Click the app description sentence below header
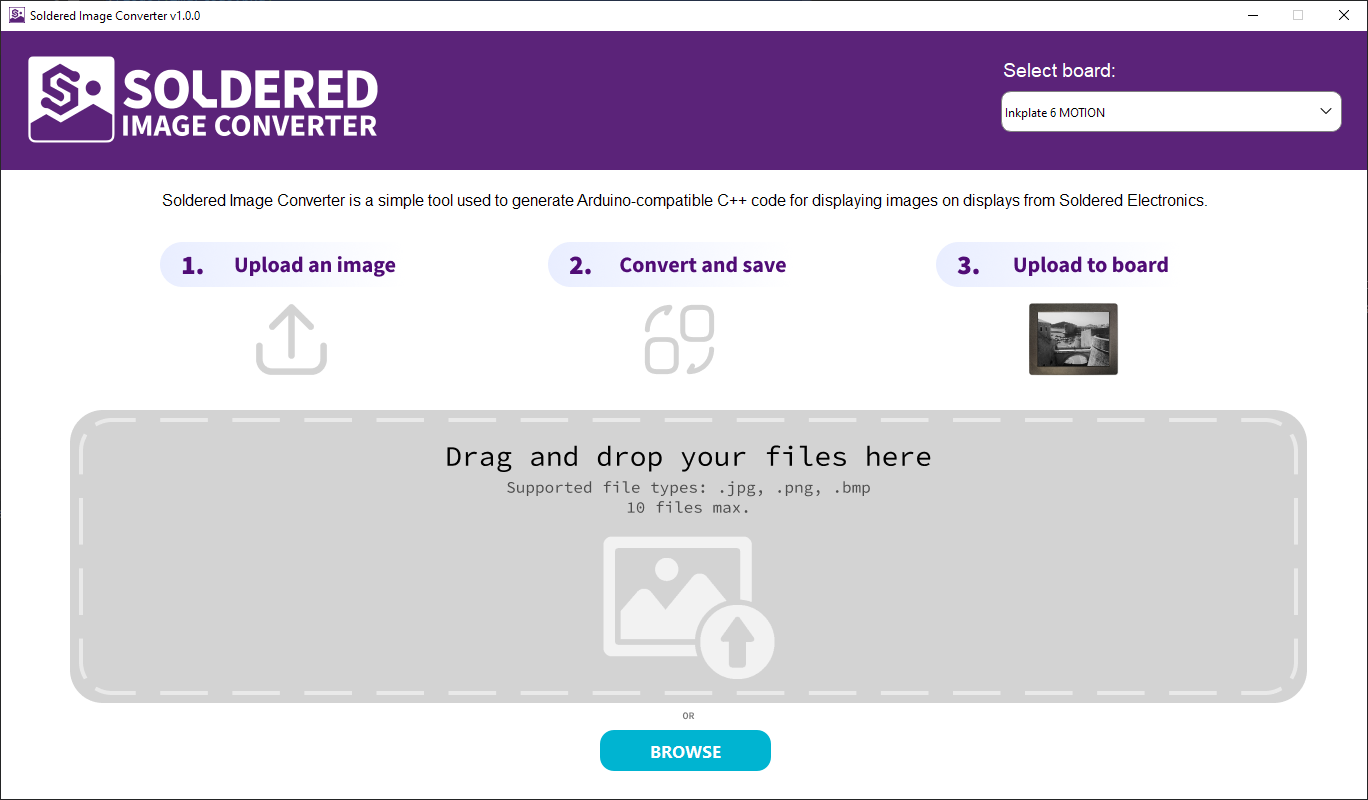The height and width of the screenshot is (800, 1368). click(x=684, y=201)
